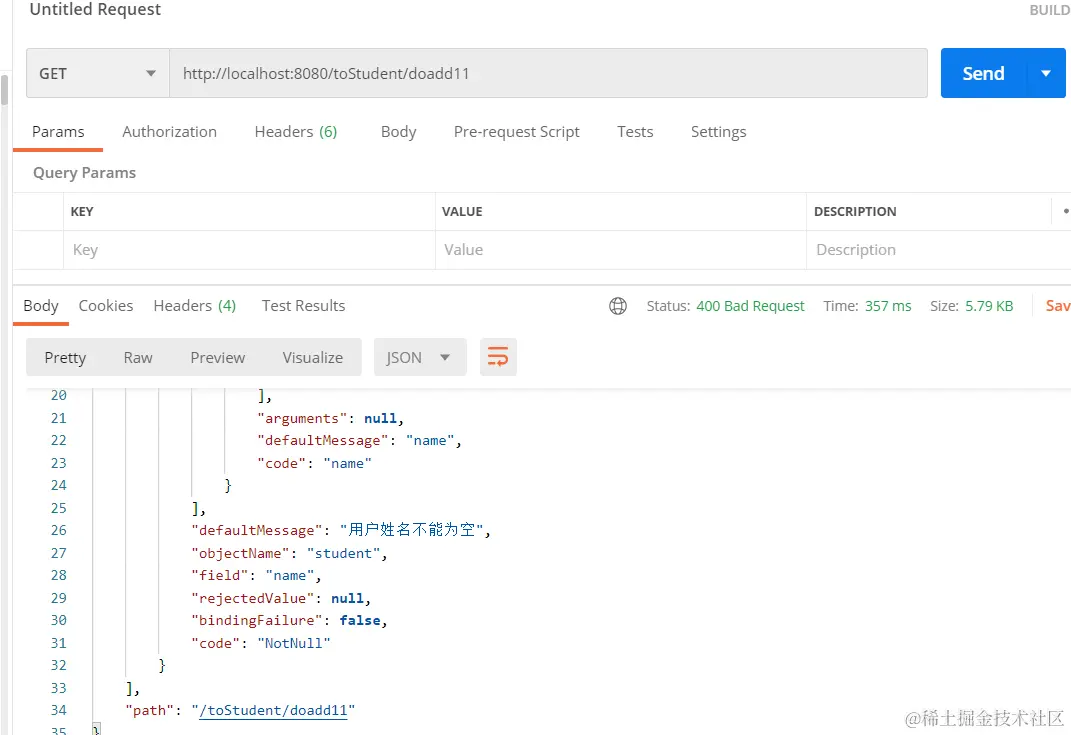Select the Visualize response view
The height and width of the screenshot is (735, 1071).
pos(312,357)
